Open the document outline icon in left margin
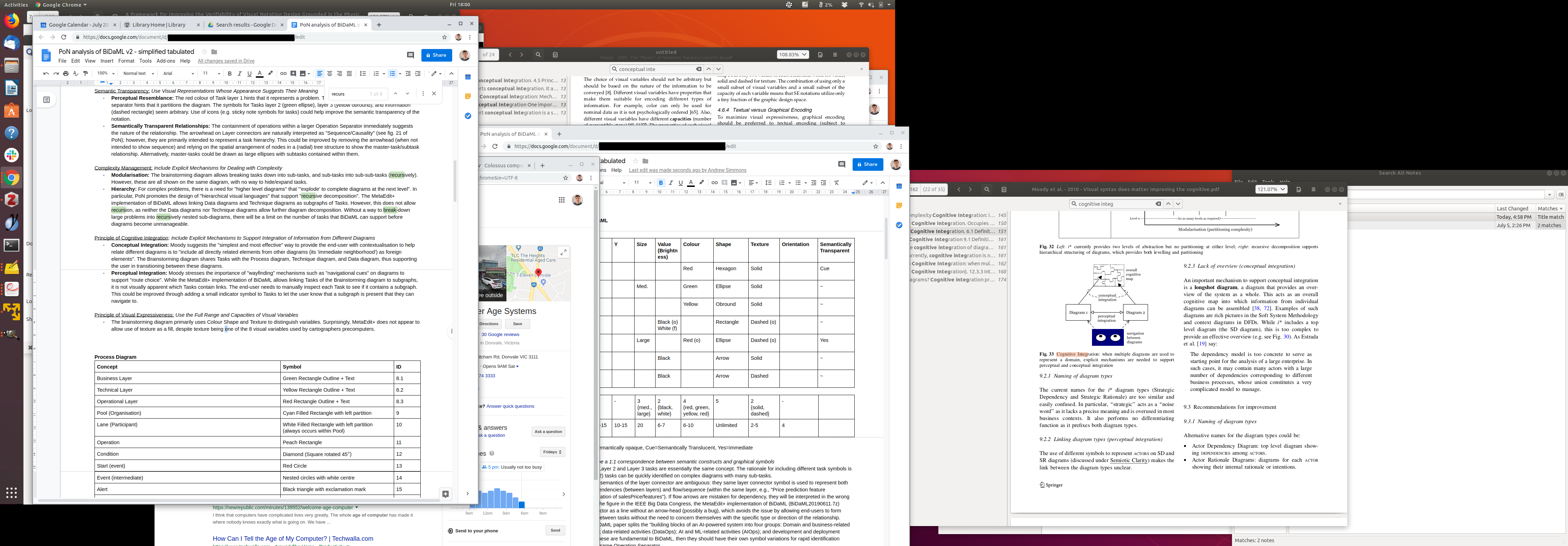Screen dimensions: 1568x546 point(46,99)
